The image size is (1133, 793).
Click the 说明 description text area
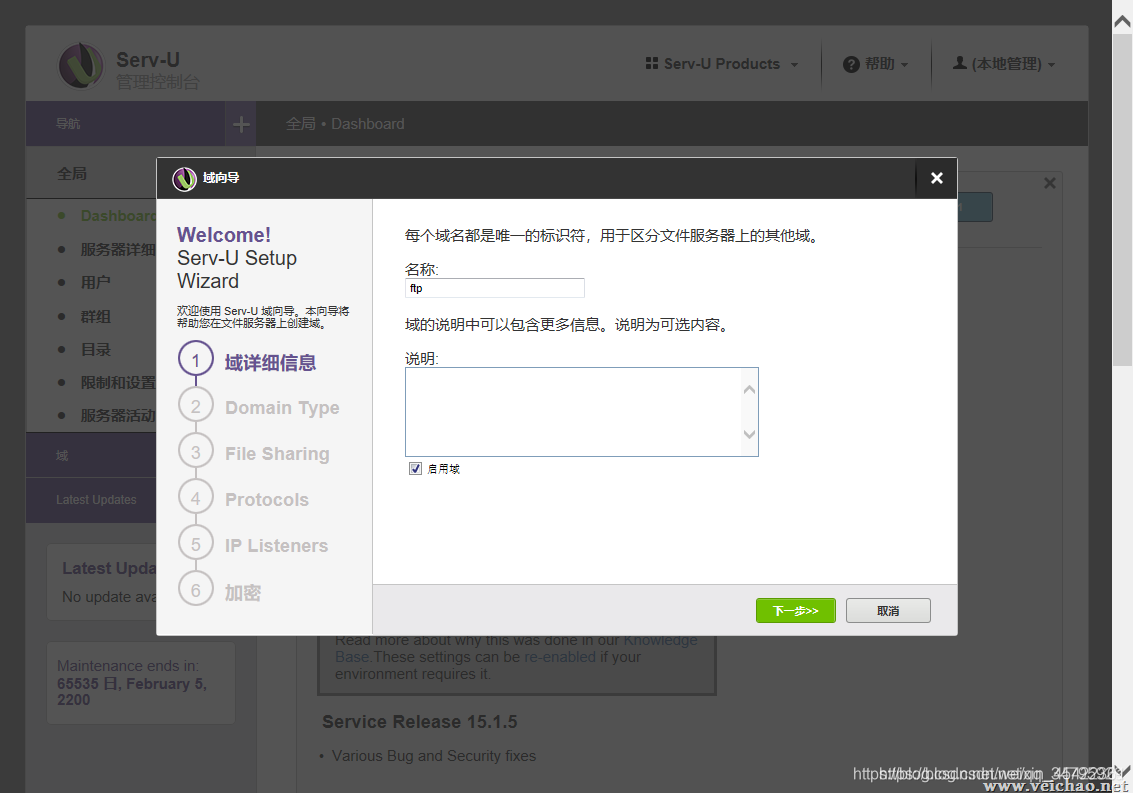pos(582,412)
